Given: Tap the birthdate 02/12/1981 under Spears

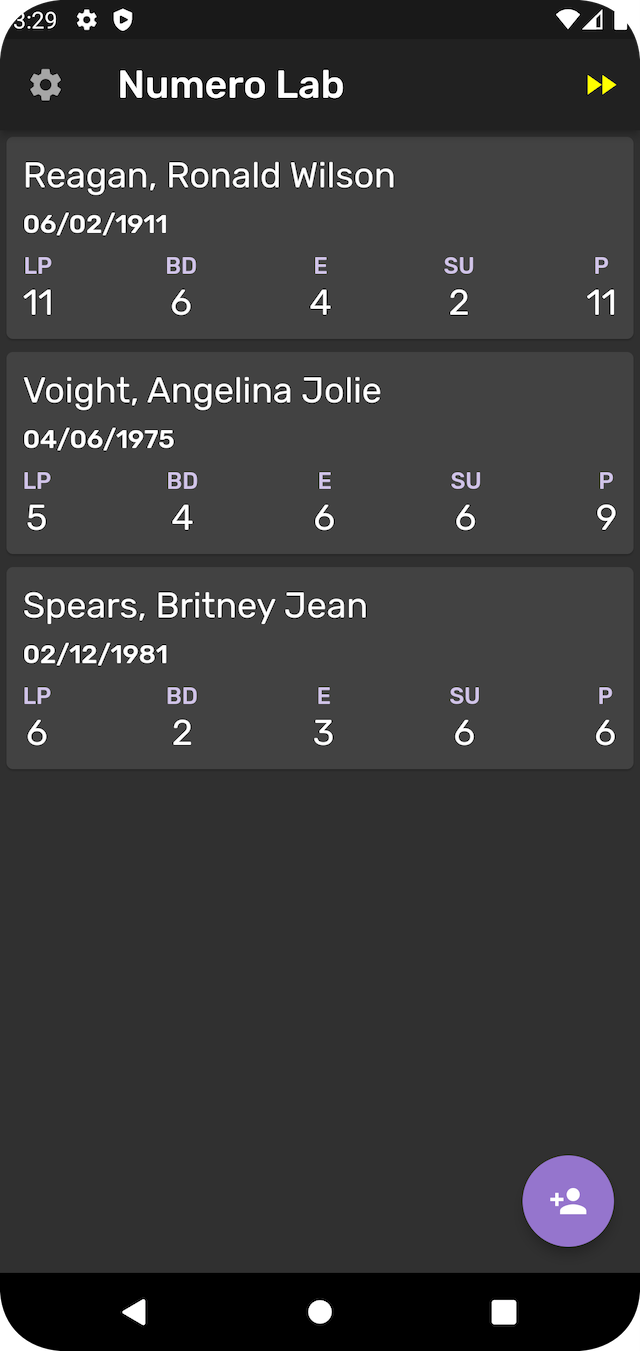Looking at the screenshot, I should [96, 653].
